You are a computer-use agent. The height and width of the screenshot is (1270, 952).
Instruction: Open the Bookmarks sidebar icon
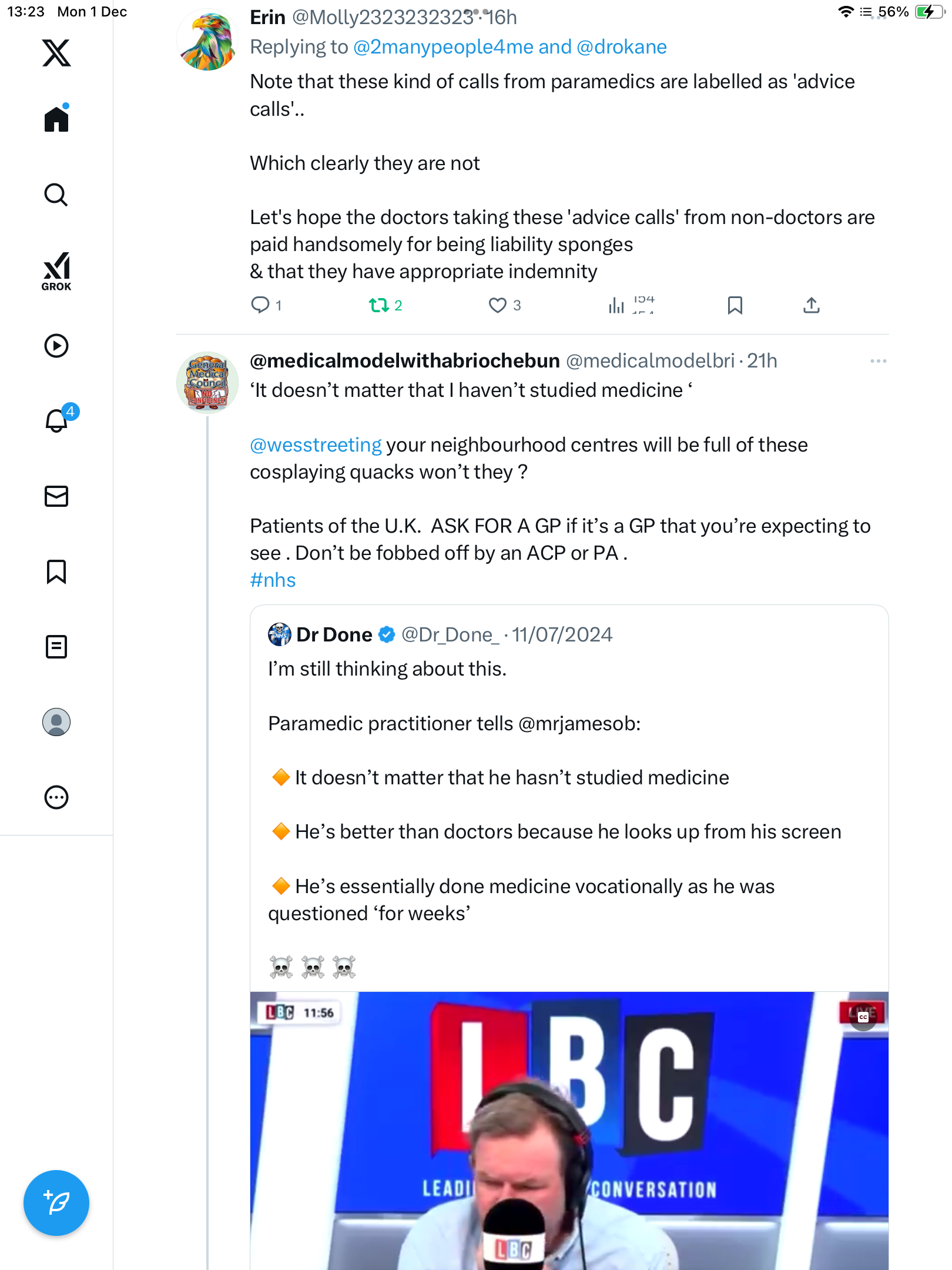[56, 571]
